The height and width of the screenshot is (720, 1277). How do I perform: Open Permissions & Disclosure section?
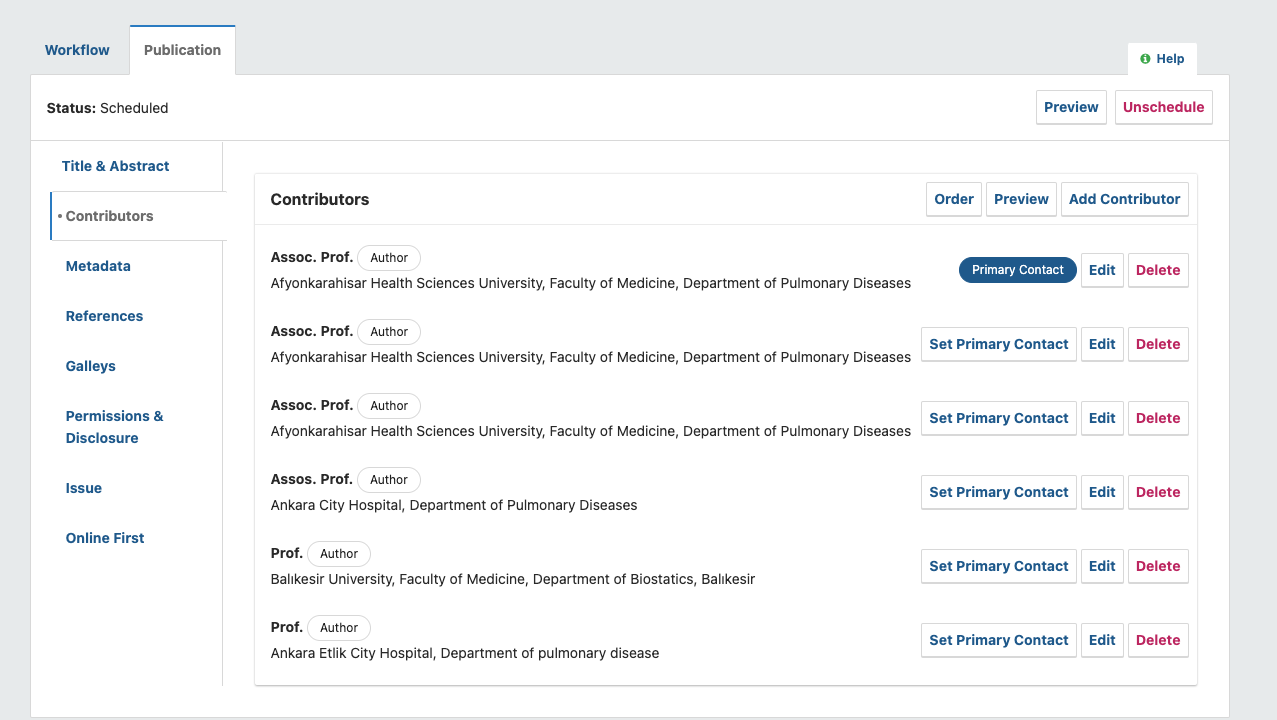pos(114,427)
